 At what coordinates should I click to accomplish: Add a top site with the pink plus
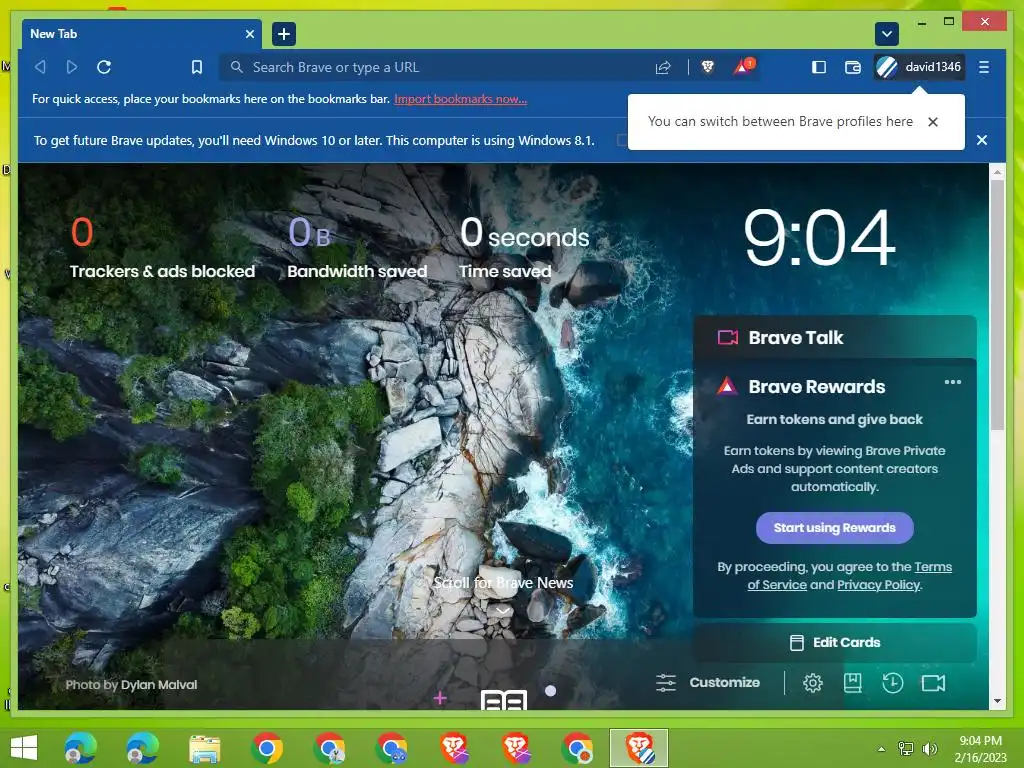[x=440, y=698]
